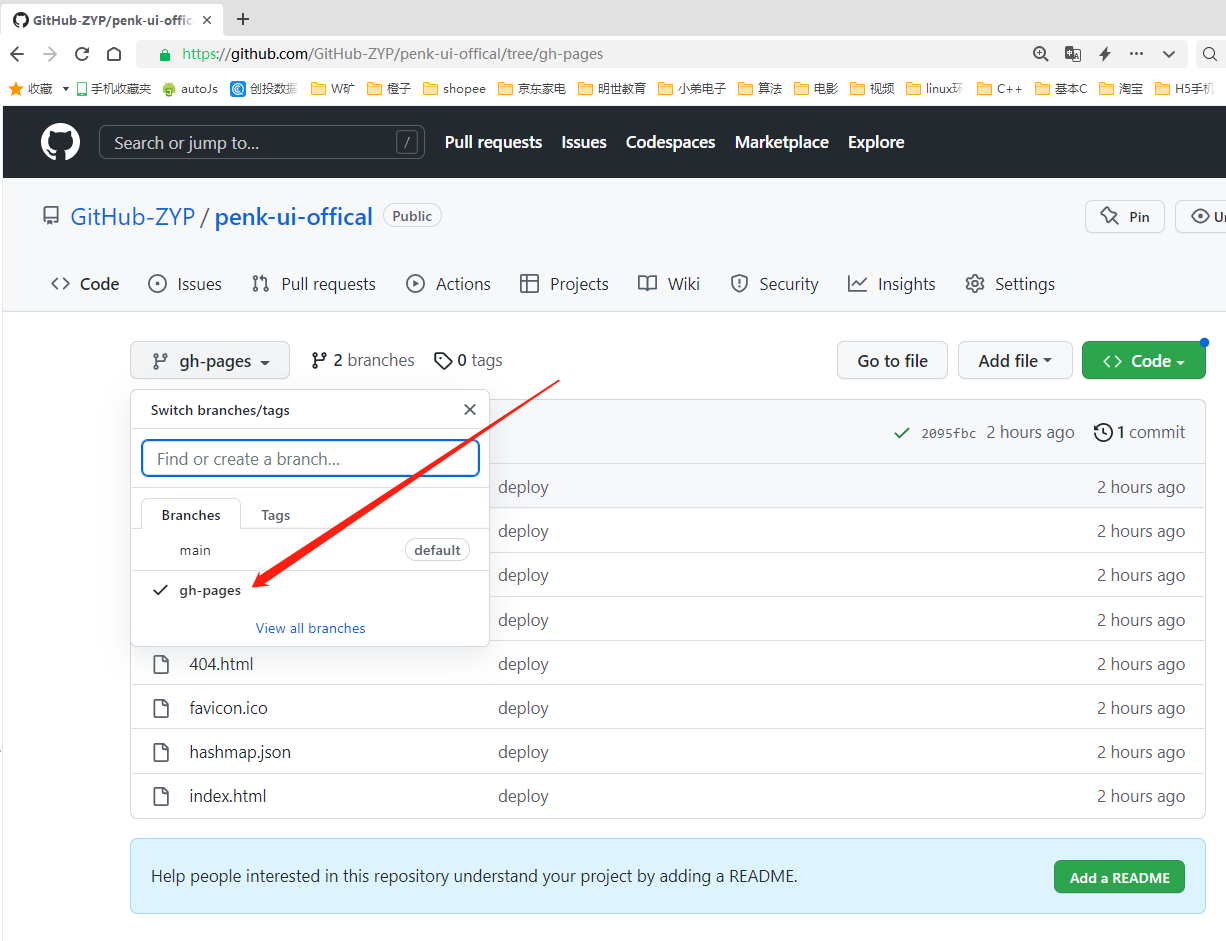
Task: Click the lightning bolt icon in address bar
Action: click(1105, 54)
